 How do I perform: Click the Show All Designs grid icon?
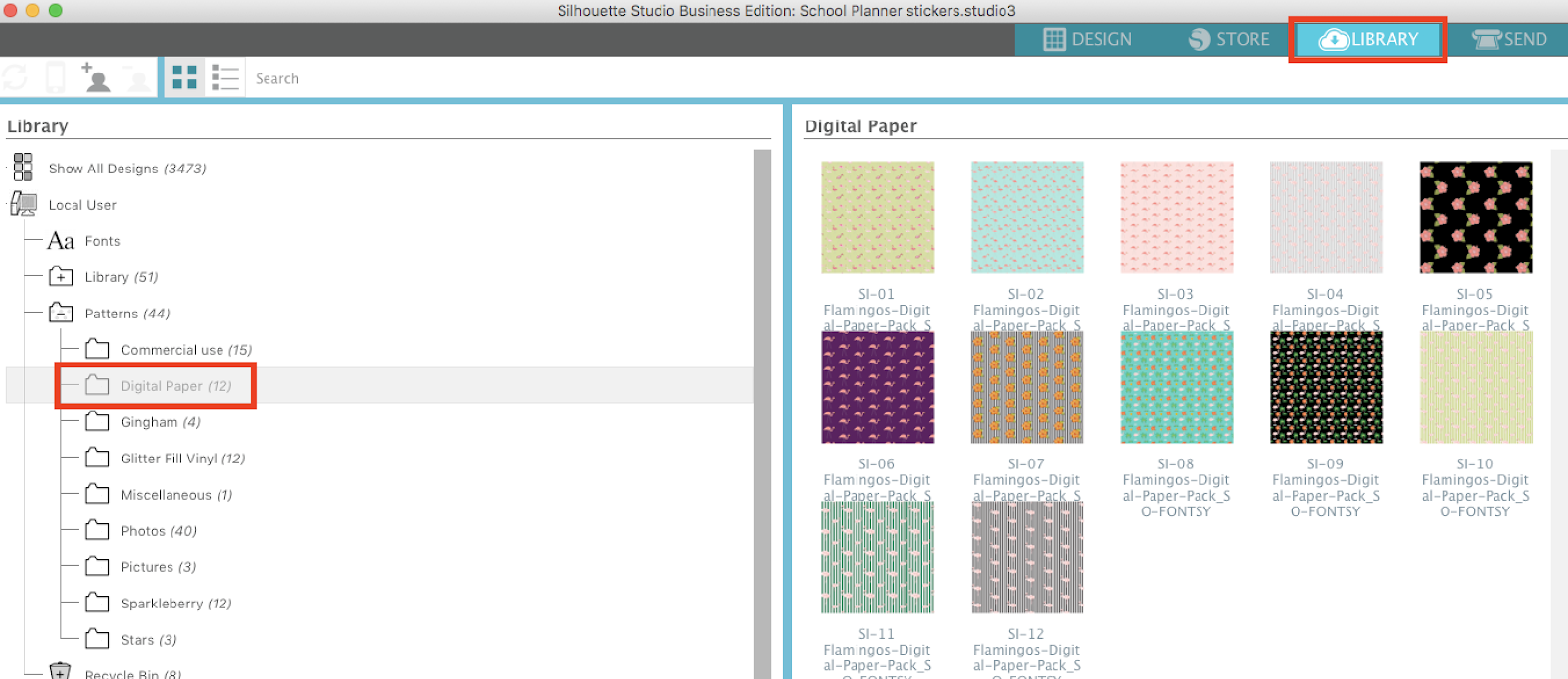click(23, 168)
